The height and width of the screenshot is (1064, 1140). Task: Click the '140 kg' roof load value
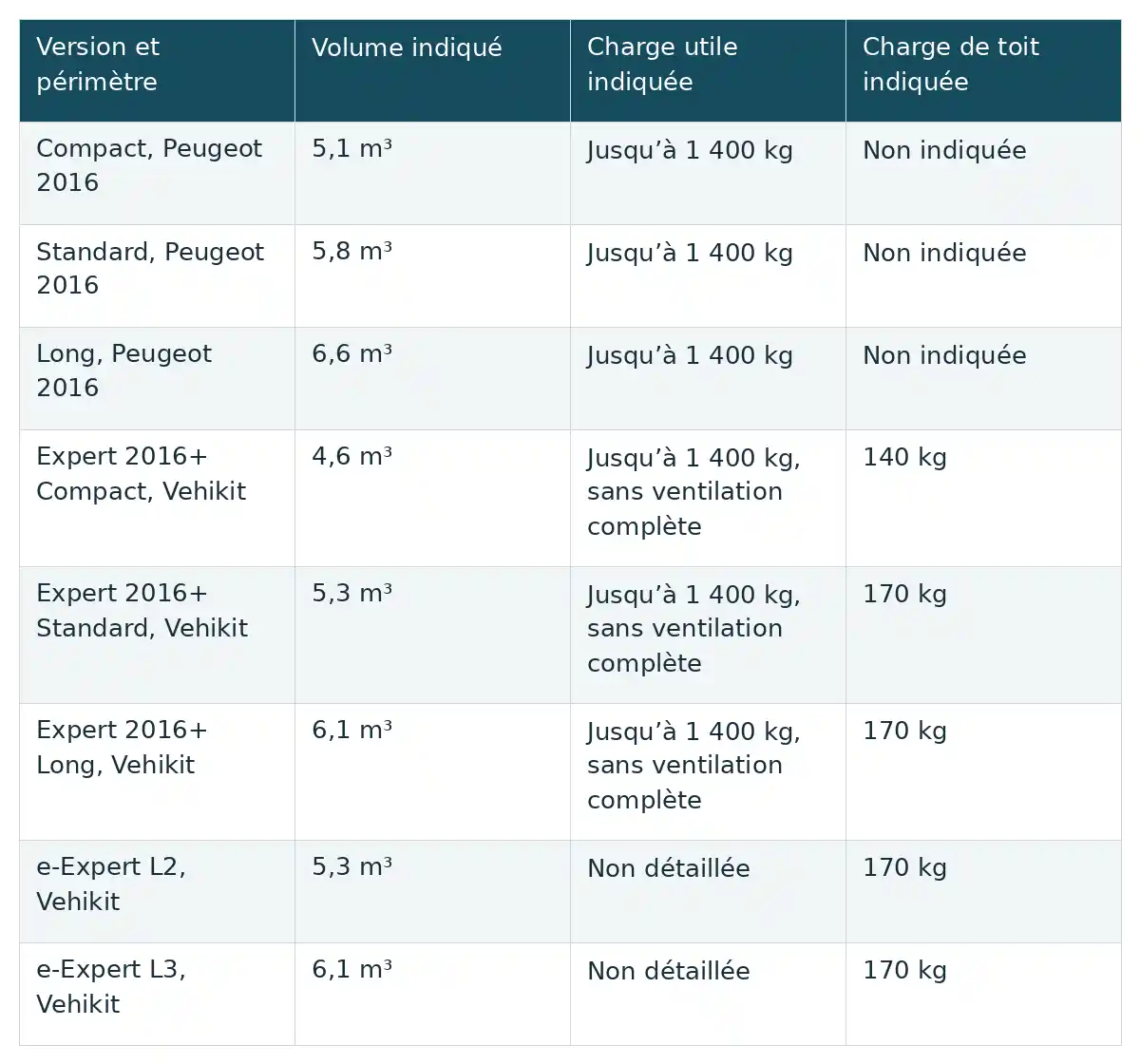[x=904, y=458]
